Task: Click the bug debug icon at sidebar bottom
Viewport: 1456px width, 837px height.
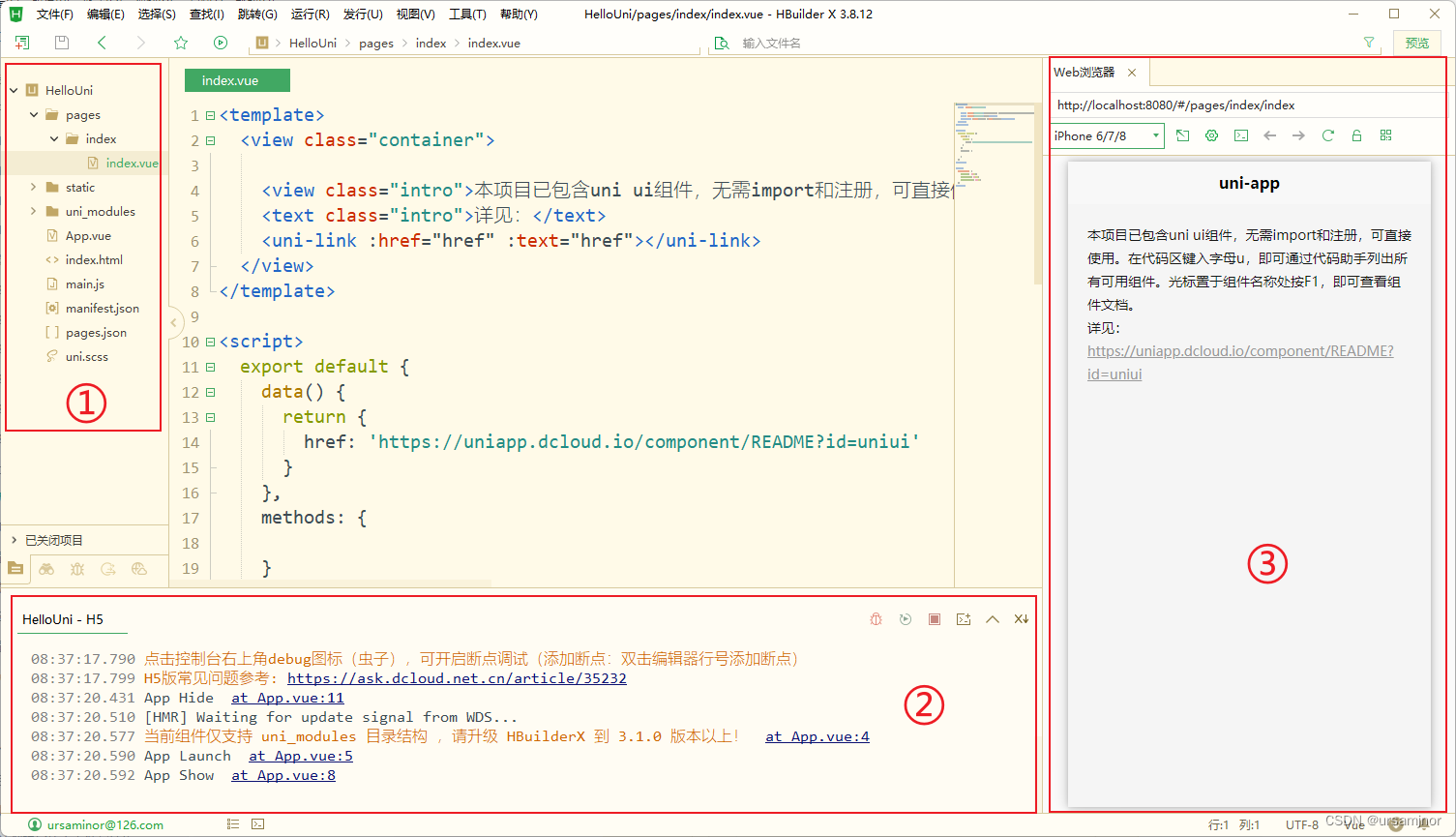Action: click(x=77, y=569)
